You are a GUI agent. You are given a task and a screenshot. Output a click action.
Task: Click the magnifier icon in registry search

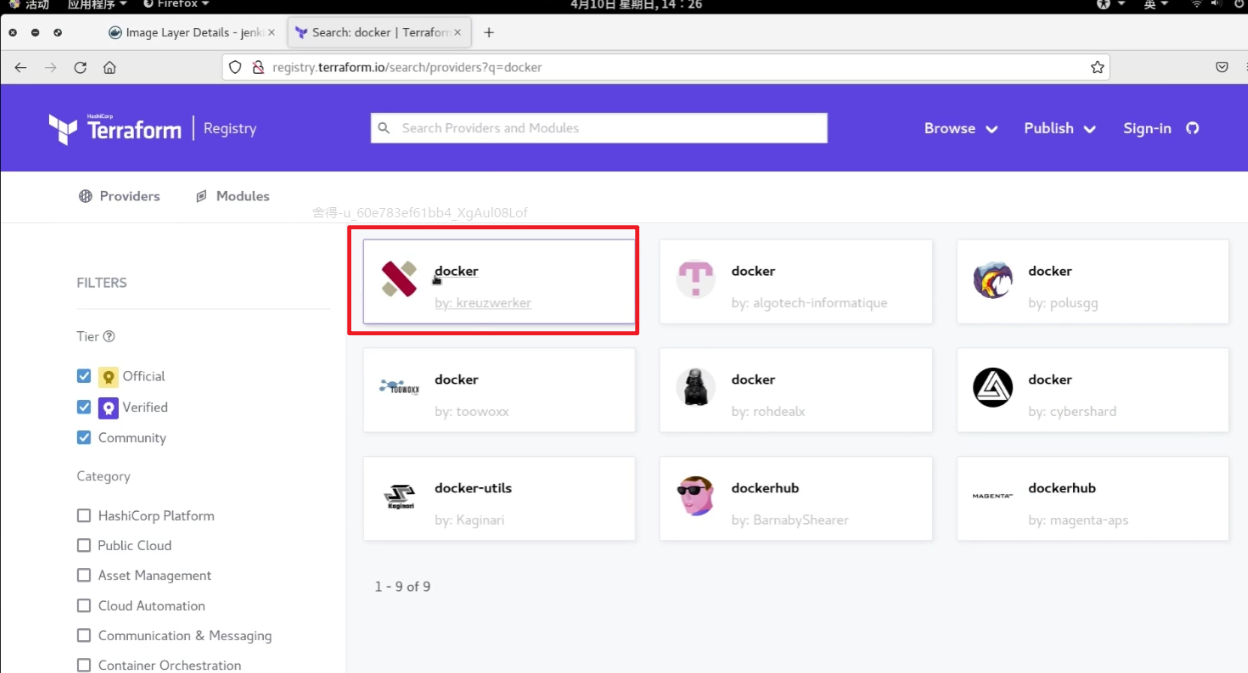384,128
